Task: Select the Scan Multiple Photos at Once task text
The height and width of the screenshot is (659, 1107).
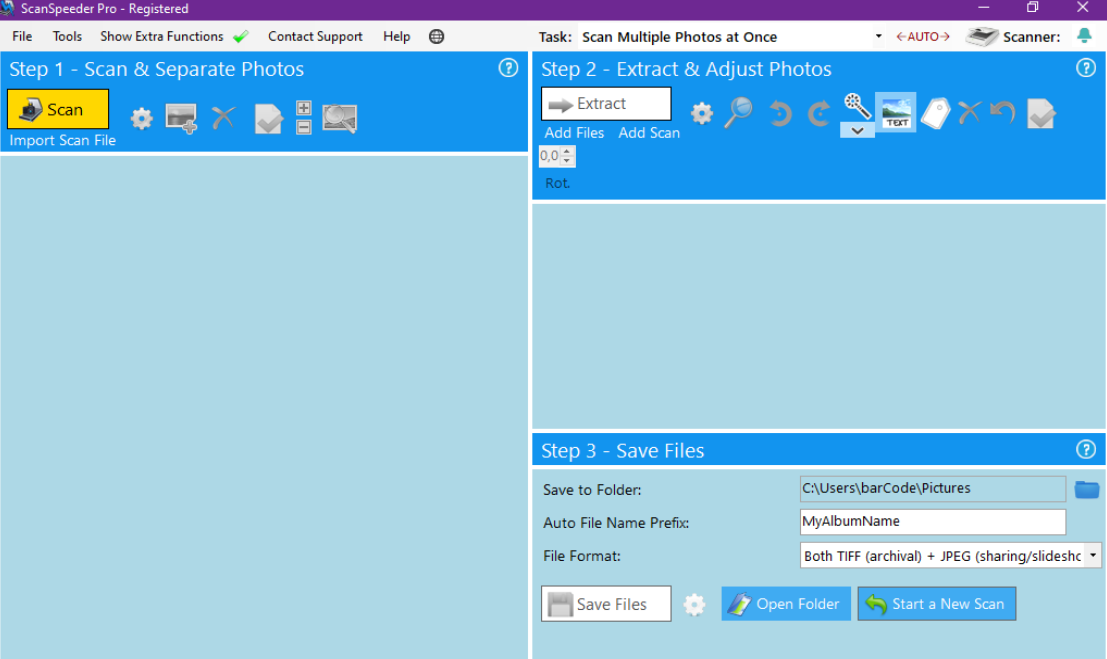Action: (679, 37)
